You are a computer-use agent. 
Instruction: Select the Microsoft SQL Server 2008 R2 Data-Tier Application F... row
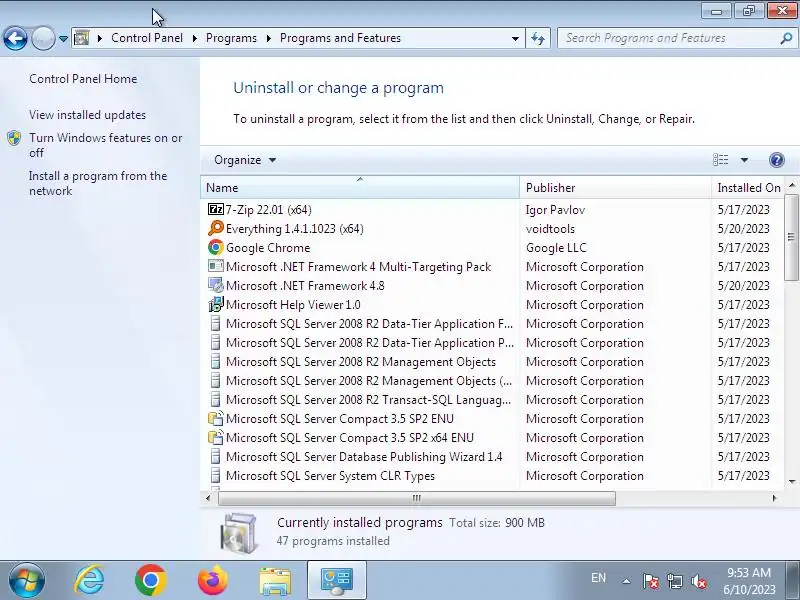(492, 324)
